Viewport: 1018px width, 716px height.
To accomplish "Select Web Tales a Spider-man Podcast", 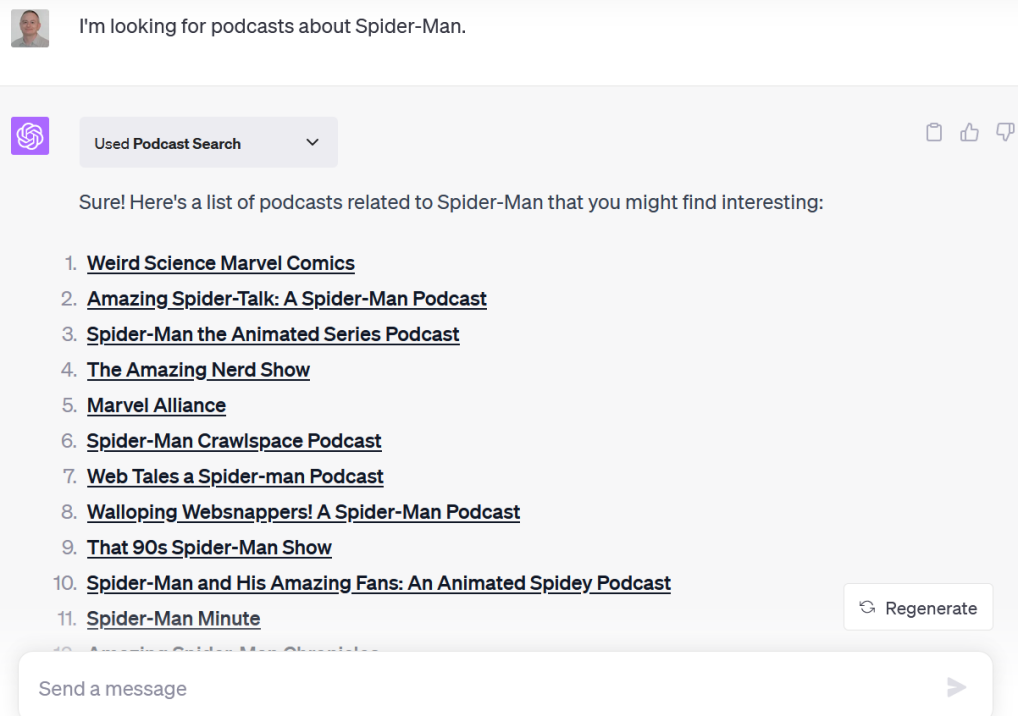I will pos(235,476).
